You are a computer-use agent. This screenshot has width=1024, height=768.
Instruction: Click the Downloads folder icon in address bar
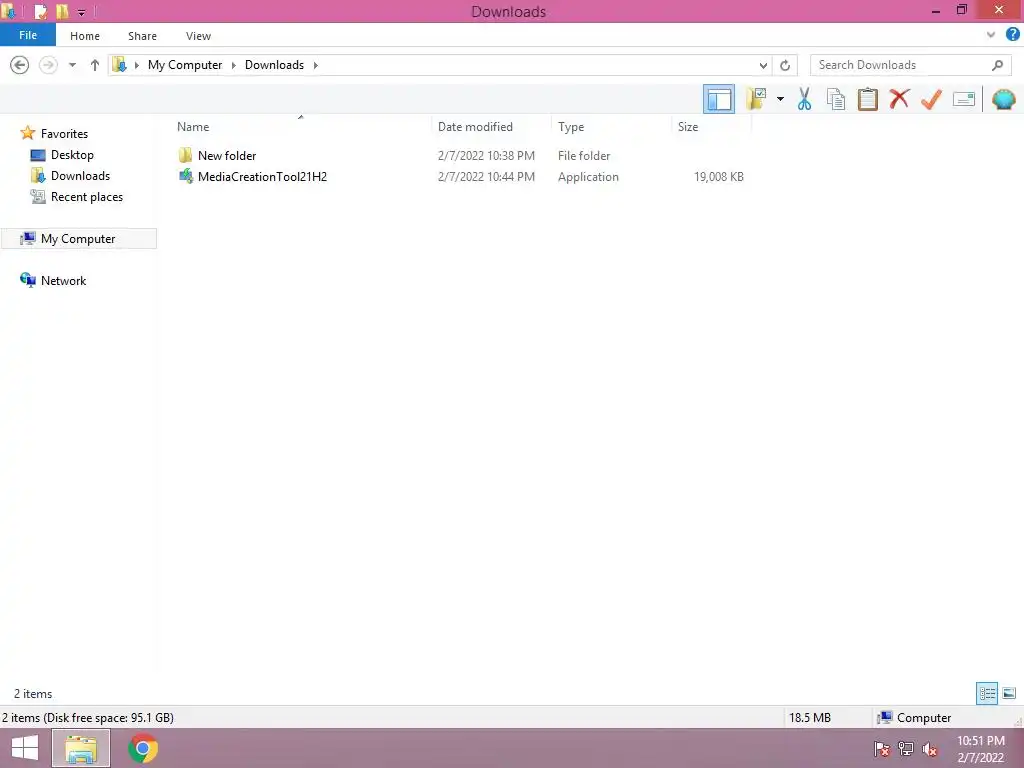120,65
